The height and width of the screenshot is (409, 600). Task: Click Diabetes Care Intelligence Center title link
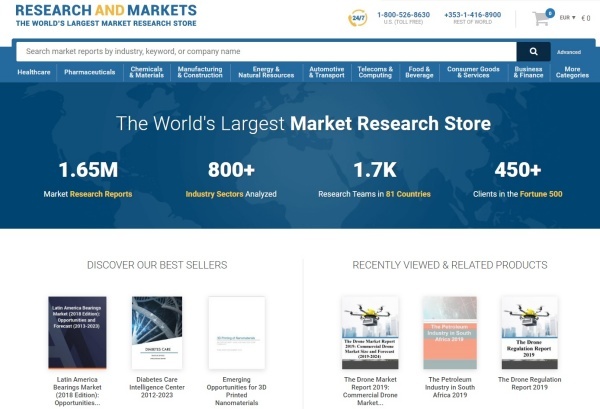157,387
